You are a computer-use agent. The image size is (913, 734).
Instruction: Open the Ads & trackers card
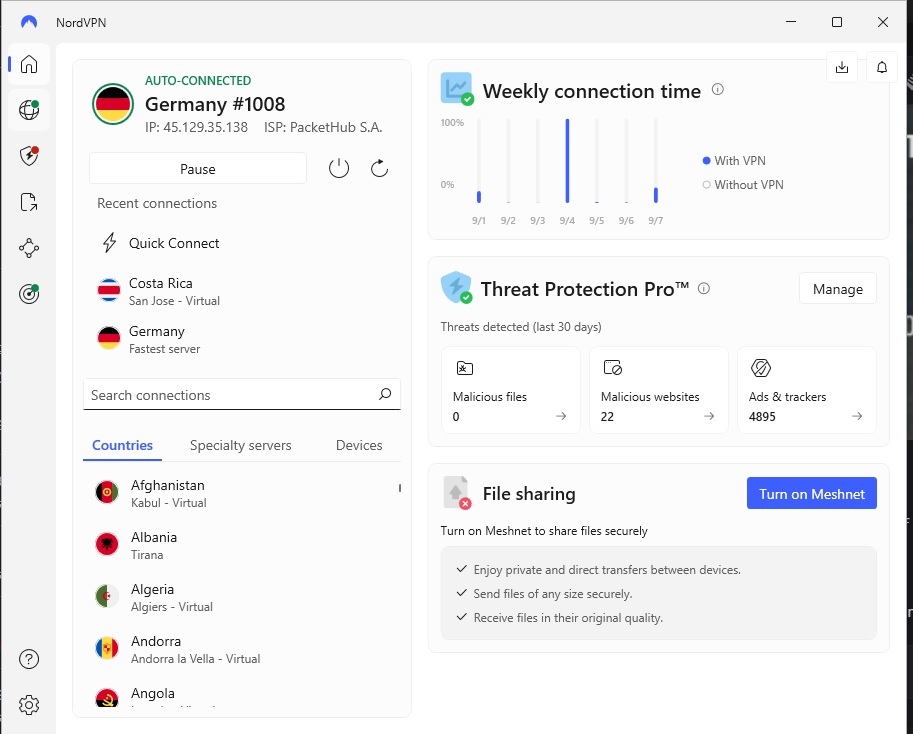click(x=806, y=390)
